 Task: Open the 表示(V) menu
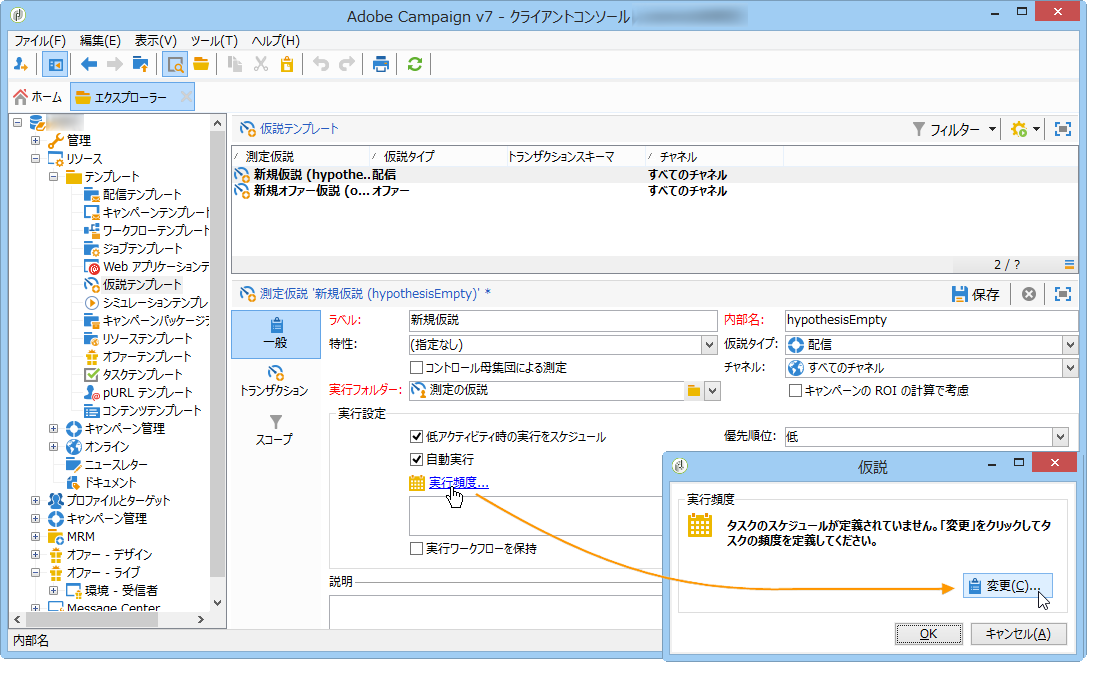156,41
